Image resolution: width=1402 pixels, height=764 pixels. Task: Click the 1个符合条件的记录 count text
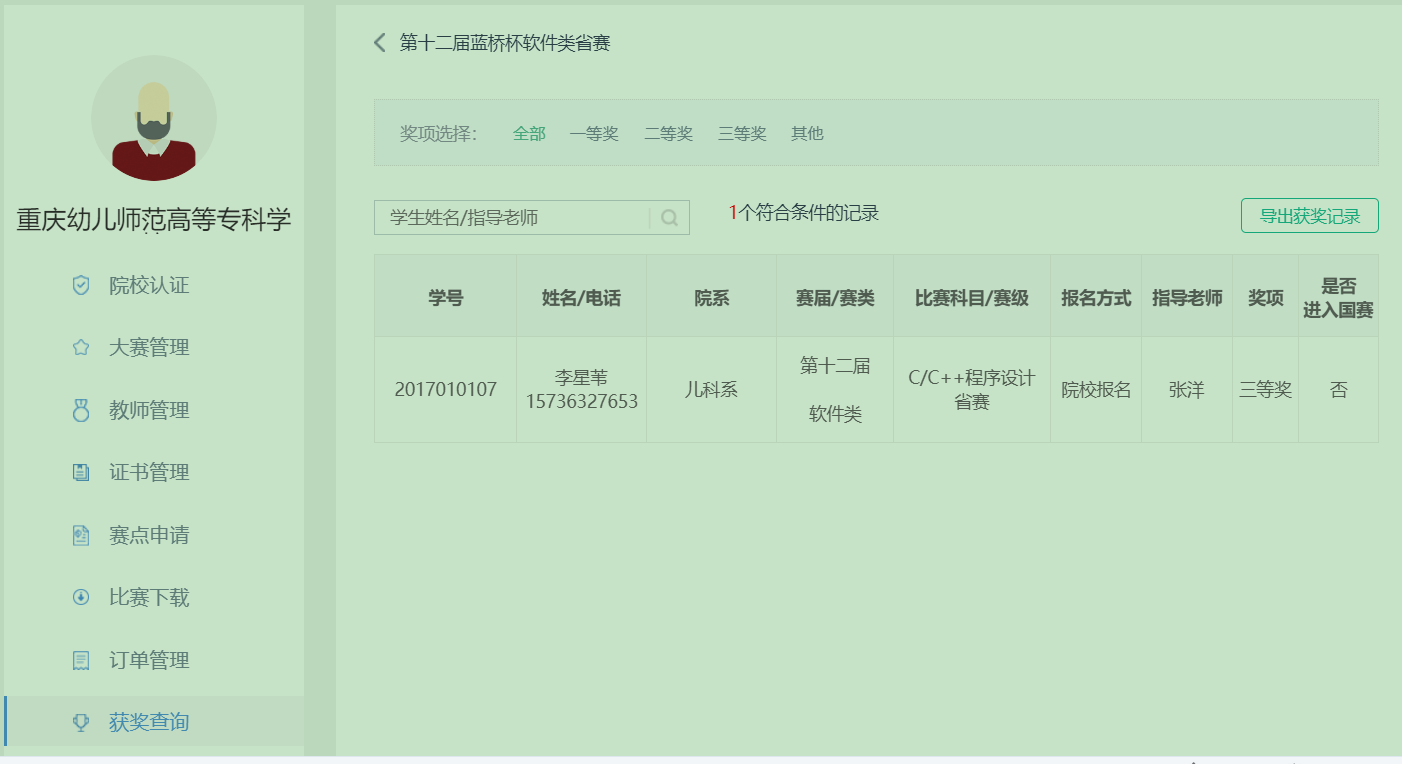(804, 212)
